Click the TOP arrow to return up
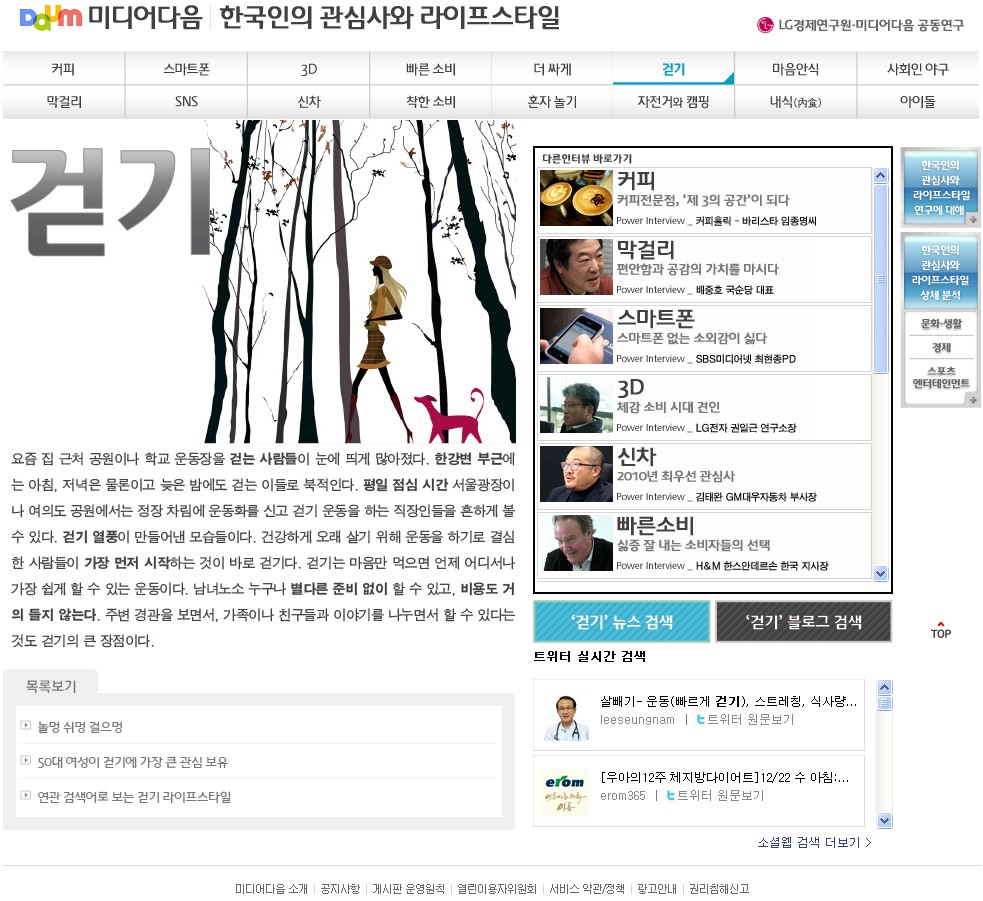The image size is (983, 901). pos(940,630)
